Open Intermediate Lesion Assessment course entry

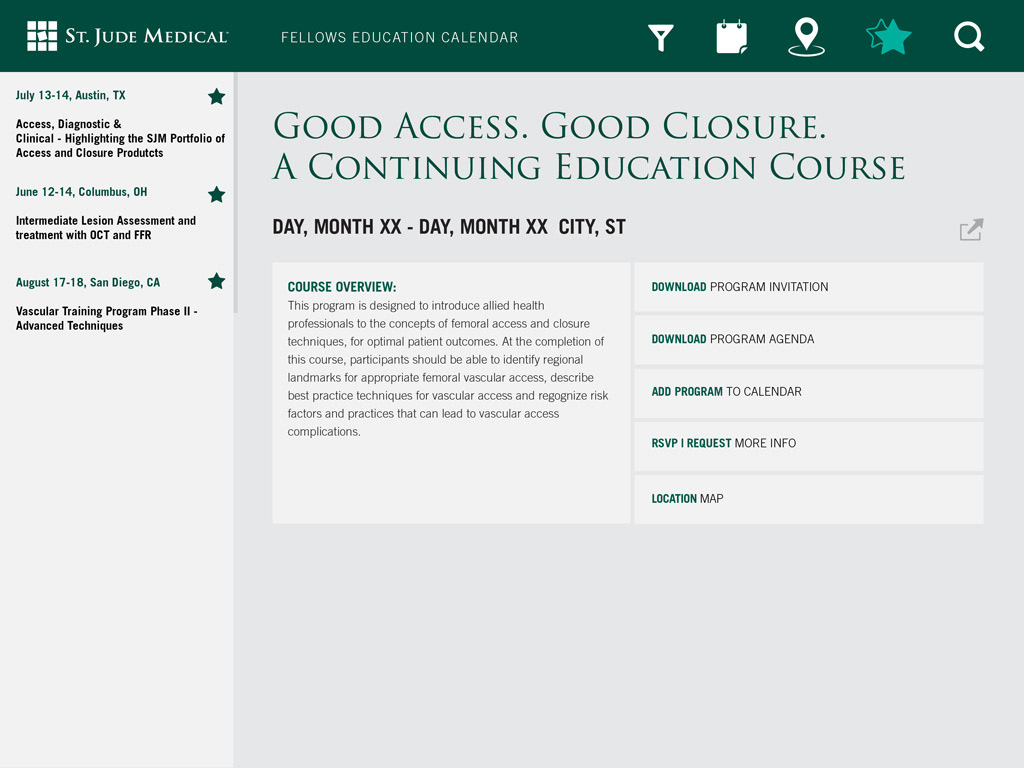[x=106, y=228]
